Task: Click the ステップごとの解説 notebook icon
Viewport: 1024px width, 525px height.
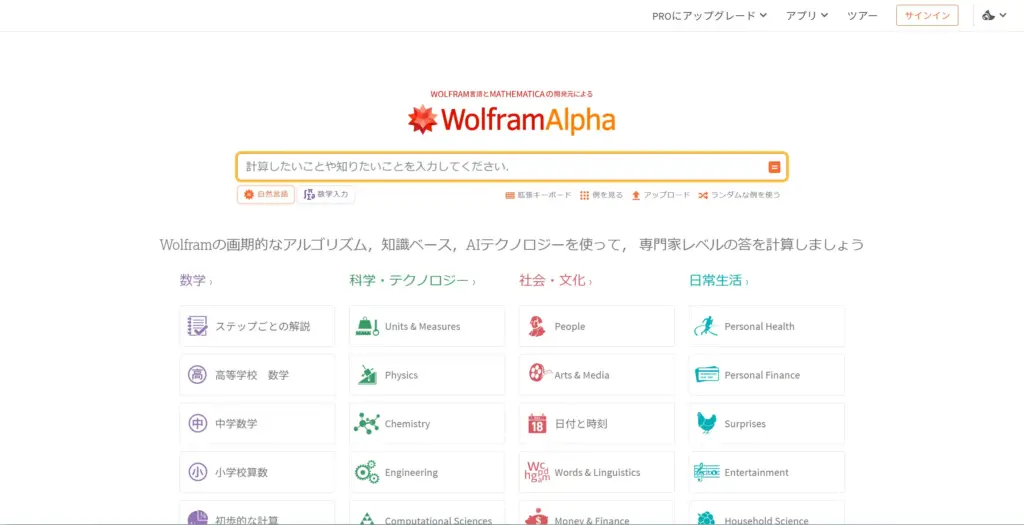Action: (x=197, y=326)
